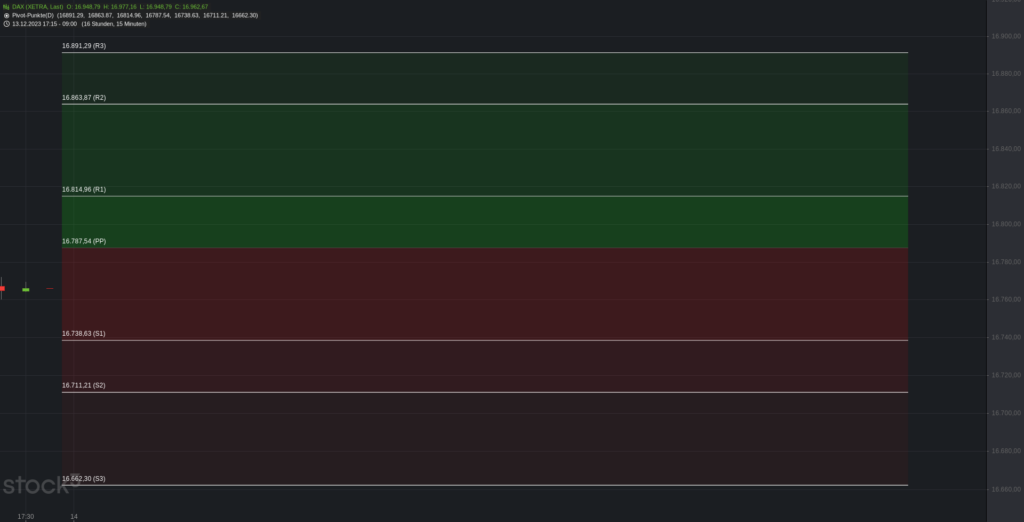Viewport: 1024px width, 522px height.
Task: Select the S2 support label 16.711,21
Action: coord(84,385)
